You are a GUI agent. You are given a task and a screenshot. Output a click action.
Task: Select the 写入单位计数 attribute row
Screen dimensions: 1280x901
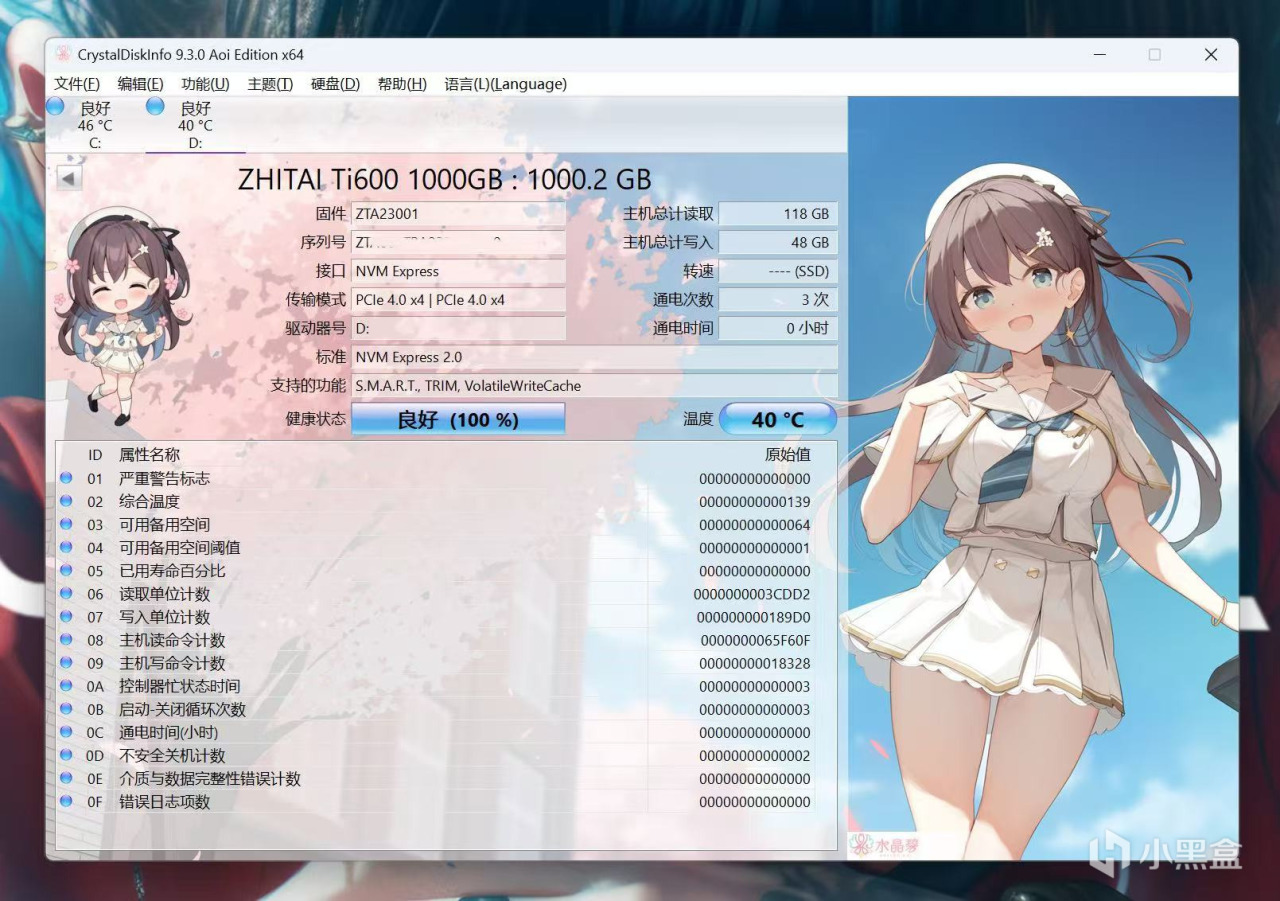point(436,617)
